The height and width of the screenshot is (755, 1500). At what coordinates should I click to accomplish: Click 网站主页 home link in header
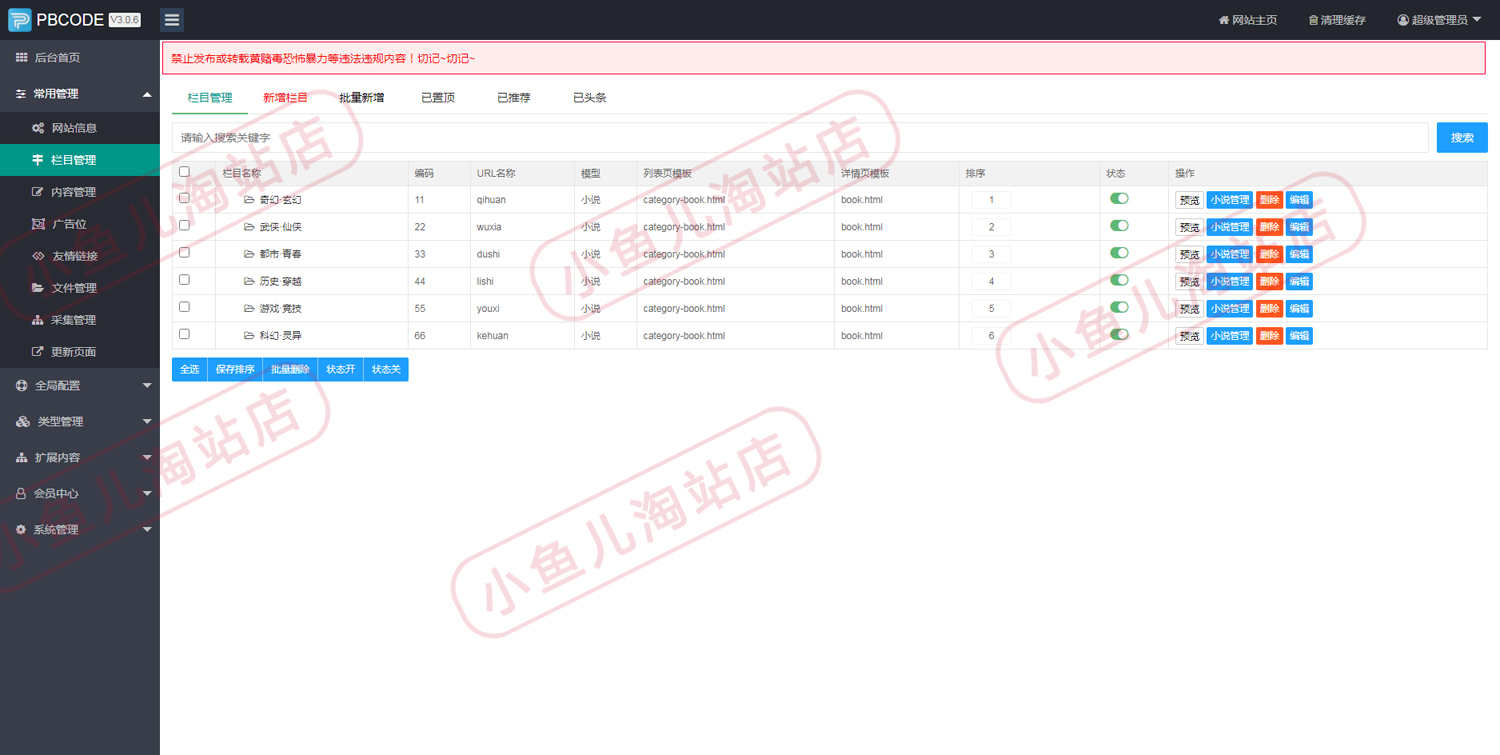[x=1247, y=20]
